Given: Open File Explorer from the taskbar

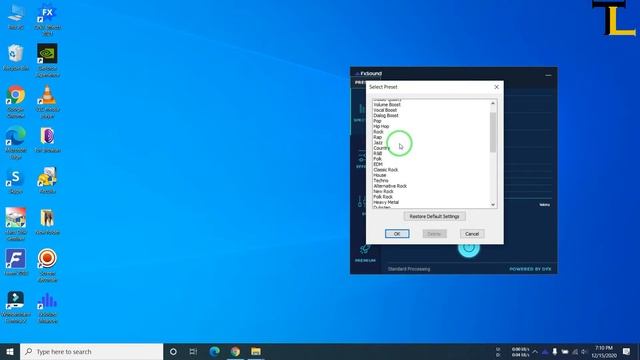Looking at the screenshot, I should click(x=256, y=351).
